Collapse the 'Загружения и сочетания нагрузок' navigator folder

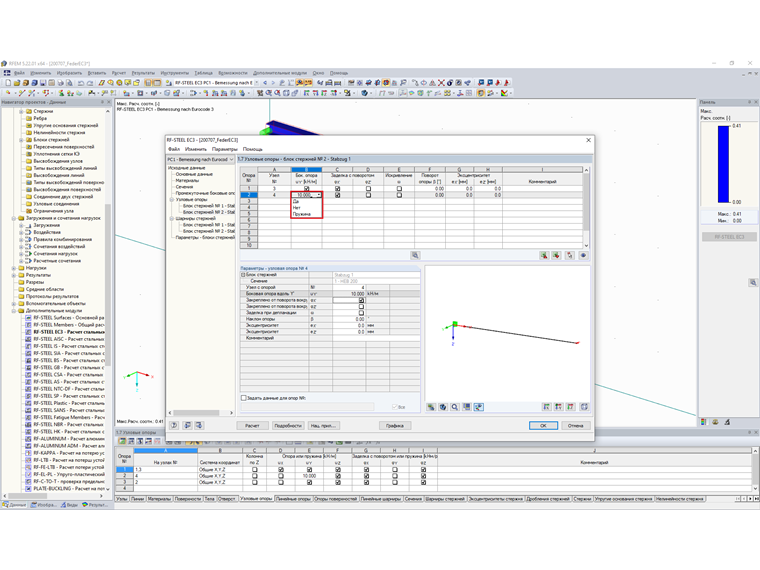[x=14, y=218]
